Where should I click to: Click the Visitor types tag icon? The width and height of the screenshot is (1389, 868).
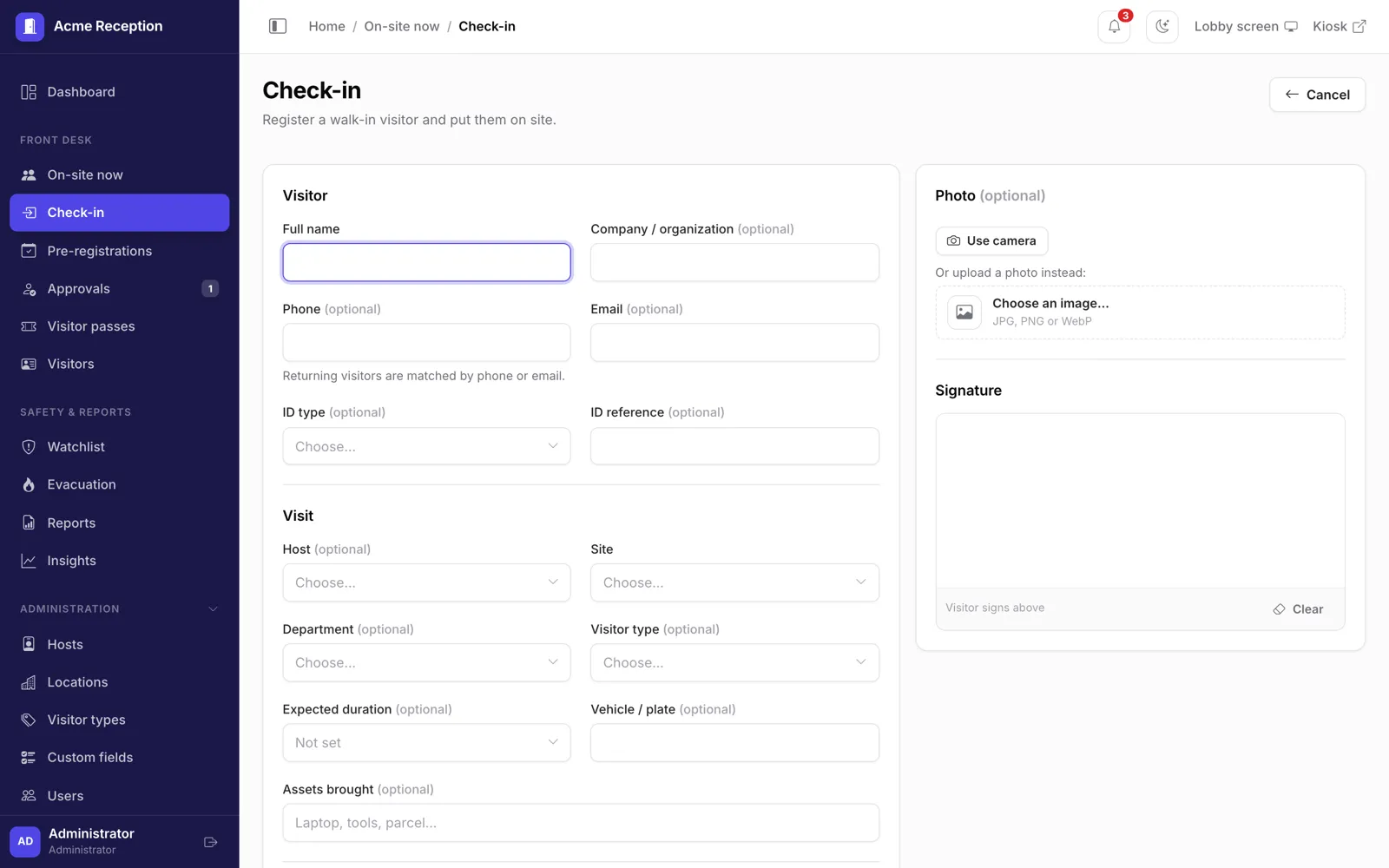coord(29,720)
